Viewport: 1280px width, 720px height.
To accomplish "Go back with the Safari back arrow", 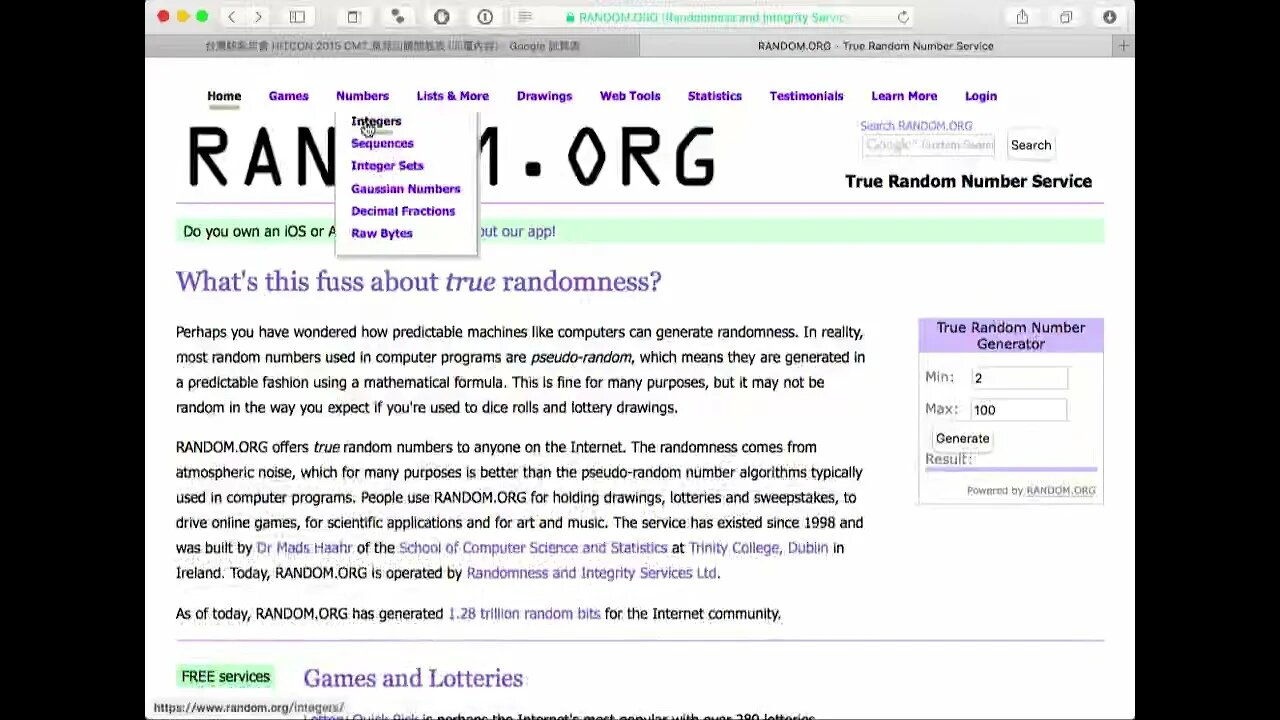I will [232, 17].
